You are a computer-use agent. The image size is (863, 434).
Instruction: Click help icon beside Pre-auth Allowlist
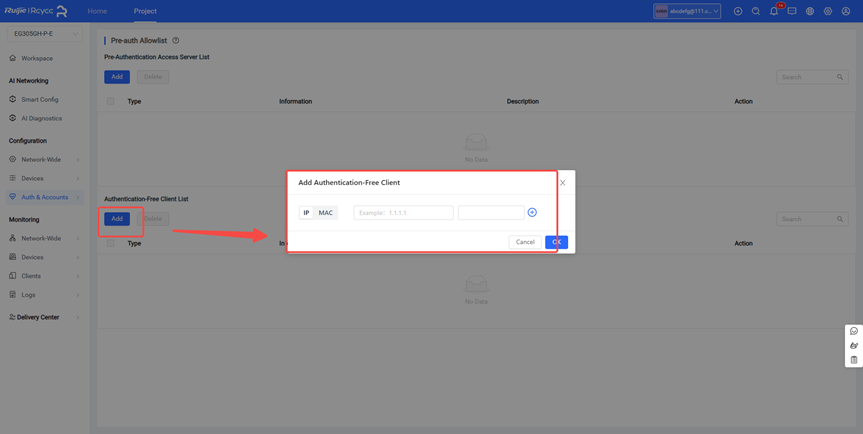(176, 41)
